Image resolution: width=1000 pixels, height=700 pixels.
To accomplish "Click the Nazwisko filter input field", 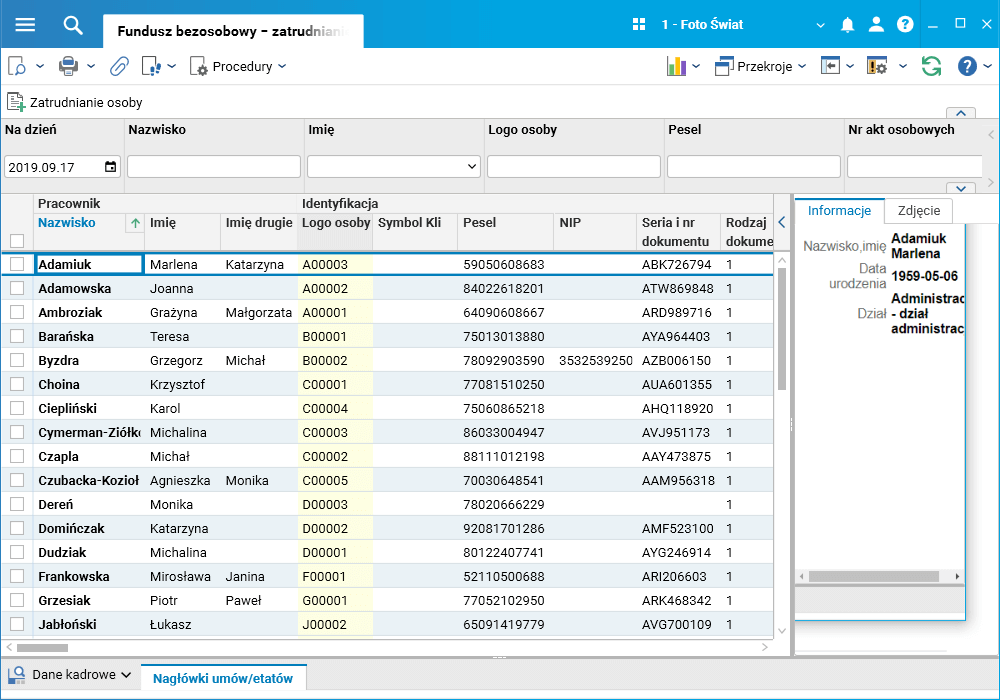I will pos(213,166).
